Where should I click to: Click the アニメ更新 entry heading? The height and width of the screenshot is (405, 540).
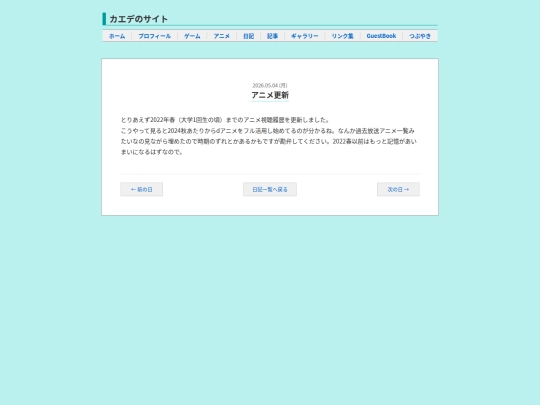pos(270,95)
